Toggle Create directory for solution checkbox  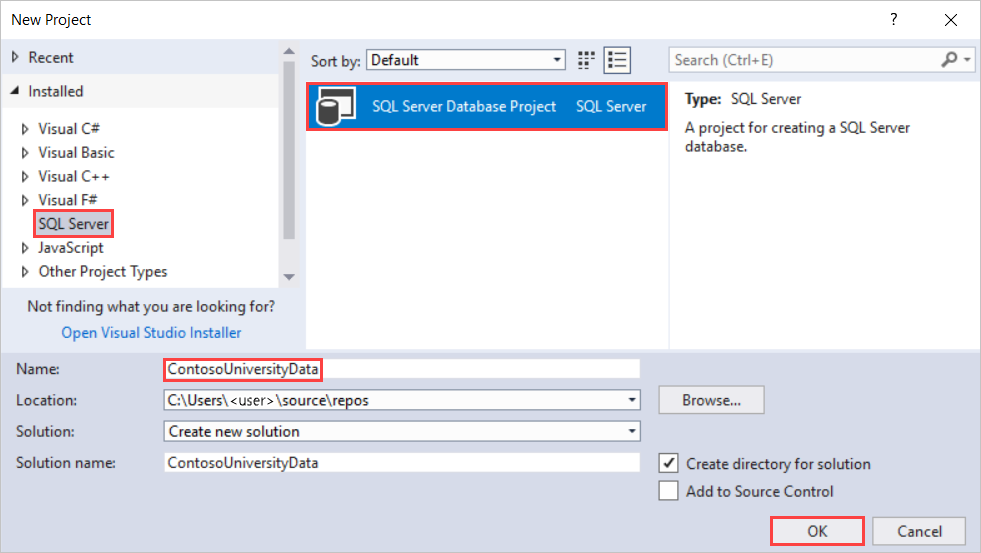click(x=669, y=464)
